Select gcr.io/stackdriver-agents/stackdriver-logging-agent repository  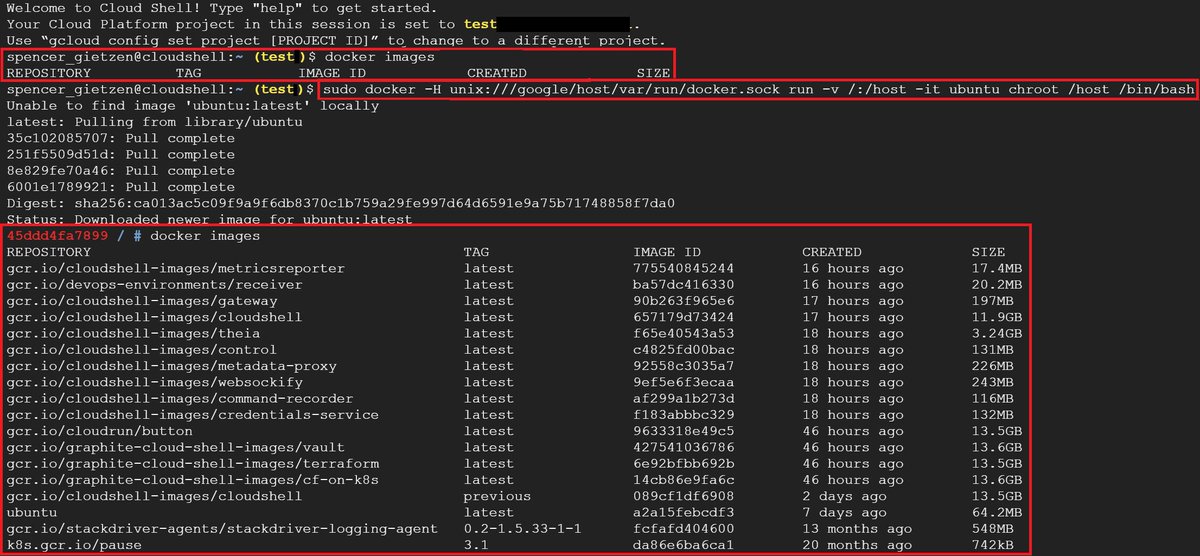[222, 528]
